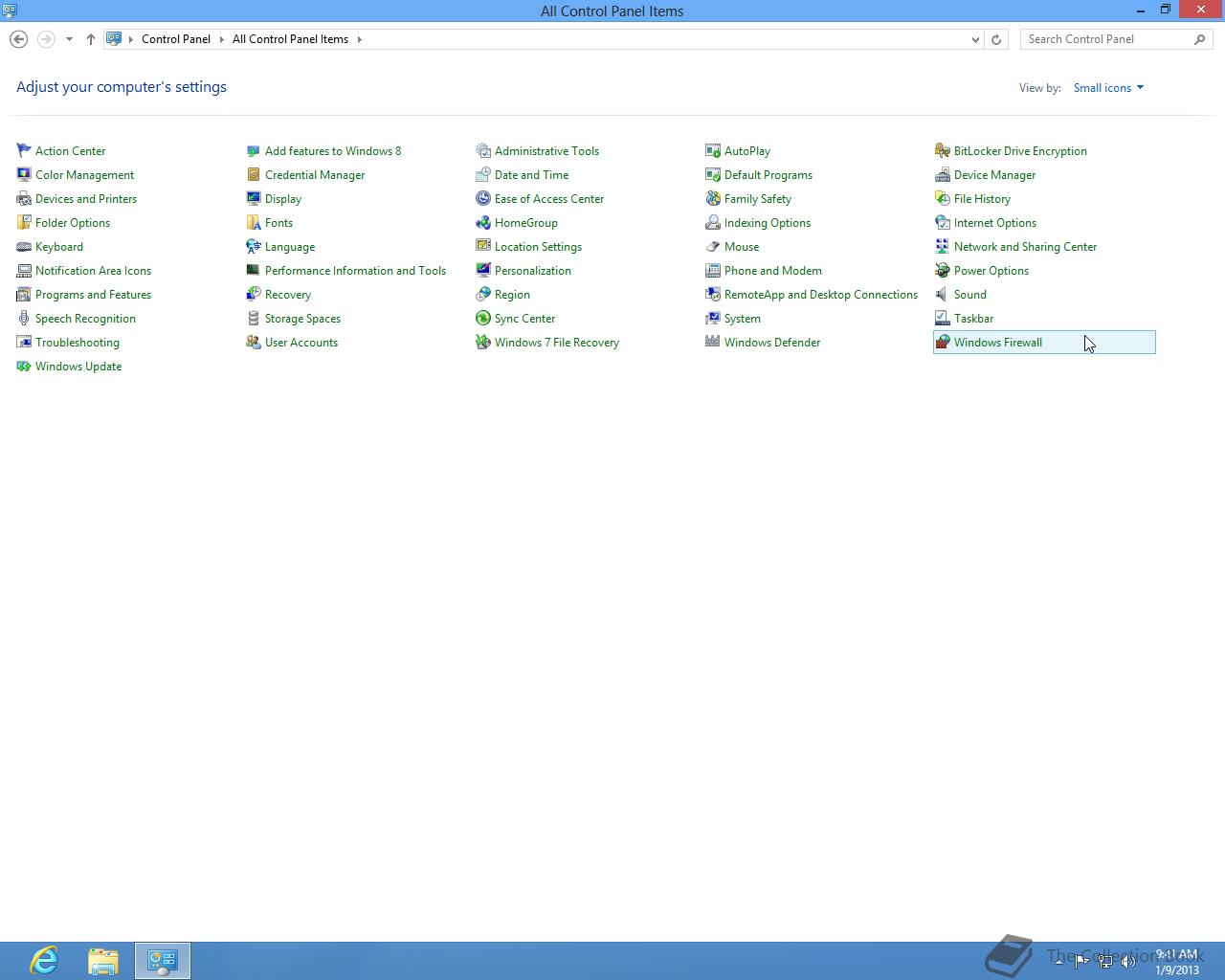Open the File History link
Viewport: 1225px width, 980px height.
coord(982,198)
